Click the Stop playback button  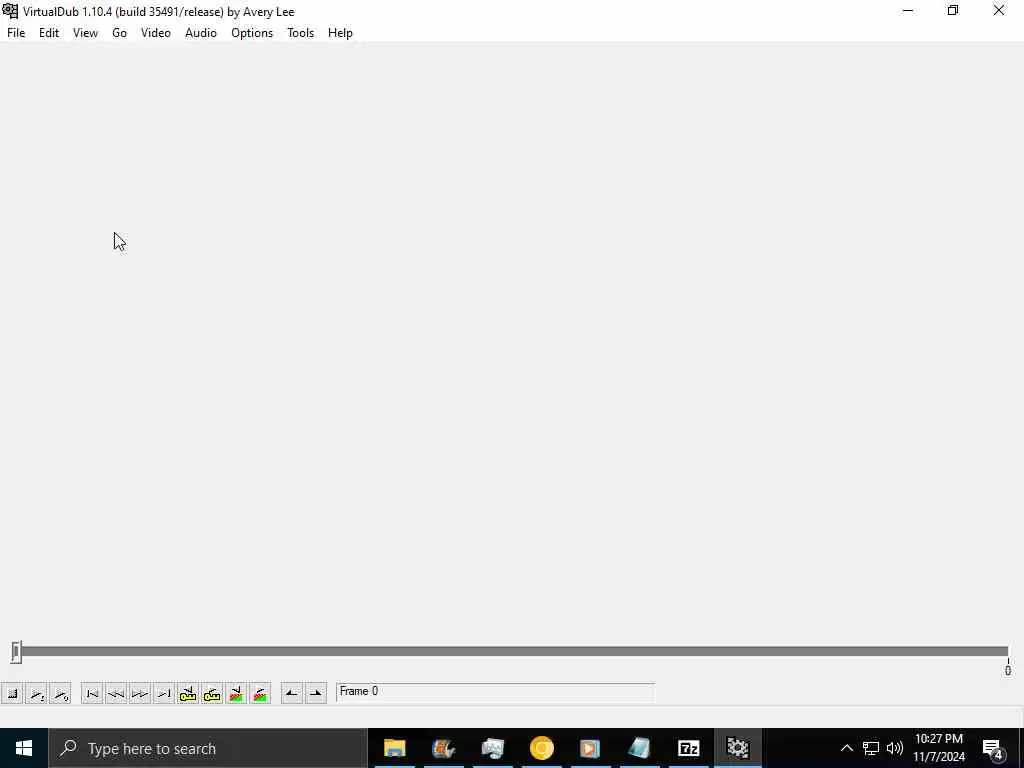[12, 694]
